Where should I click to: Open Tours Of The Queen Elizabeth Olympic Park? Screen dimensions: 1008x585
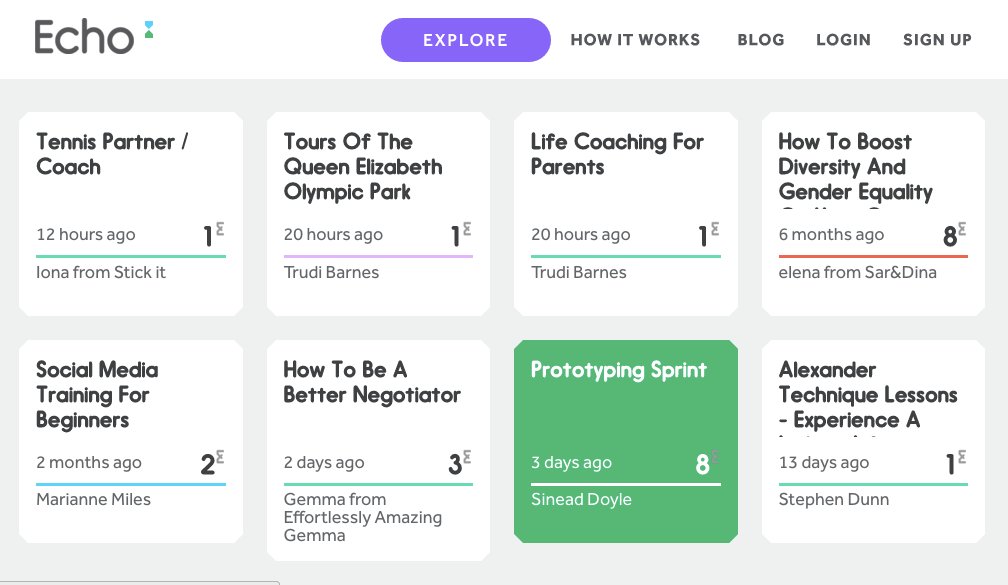click(362, 167)
